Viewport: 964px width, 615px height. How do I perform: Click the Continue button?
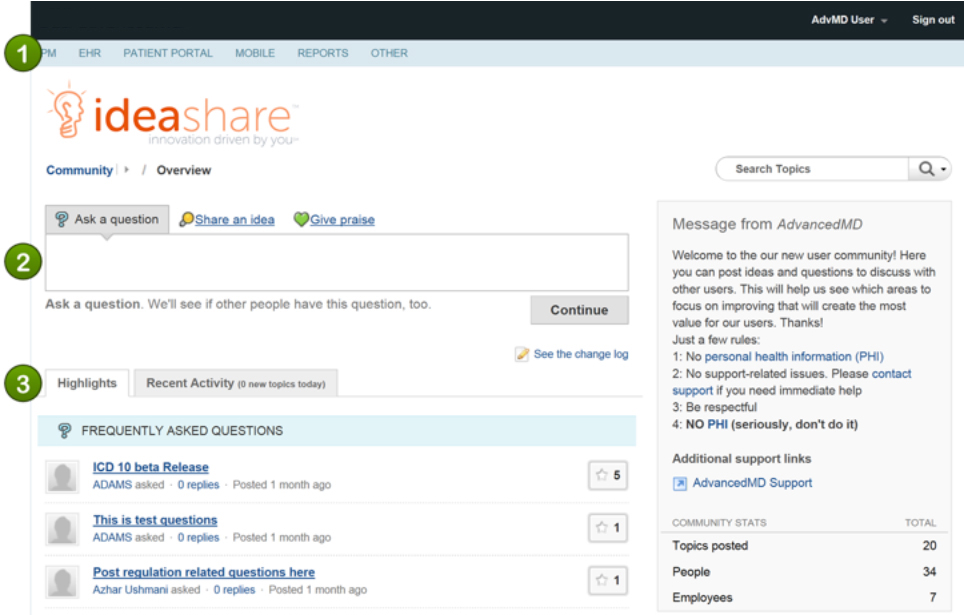pyautogui.click(x=579, y=310)
